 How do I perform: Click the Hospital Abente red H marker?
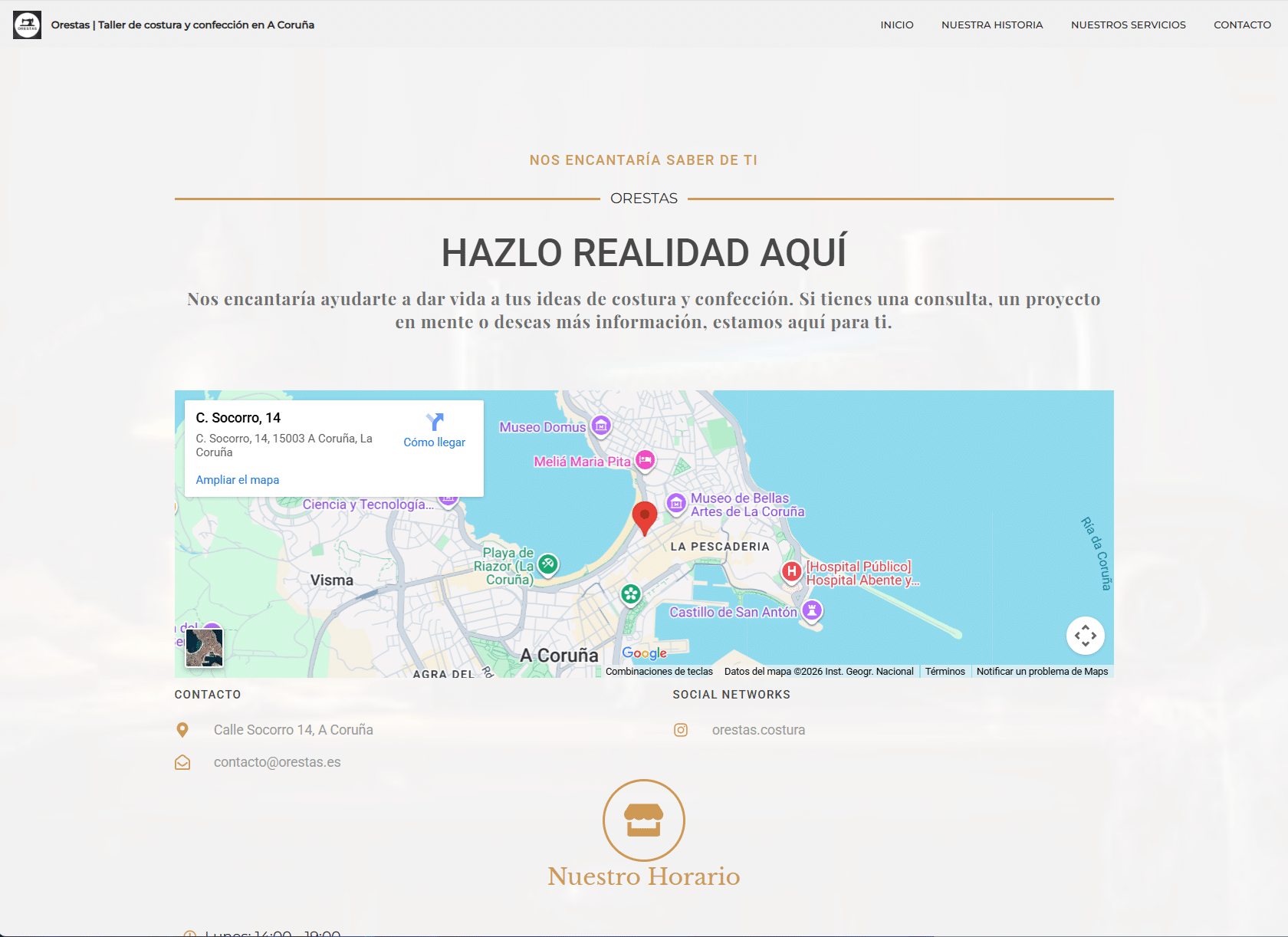[791, 571]
